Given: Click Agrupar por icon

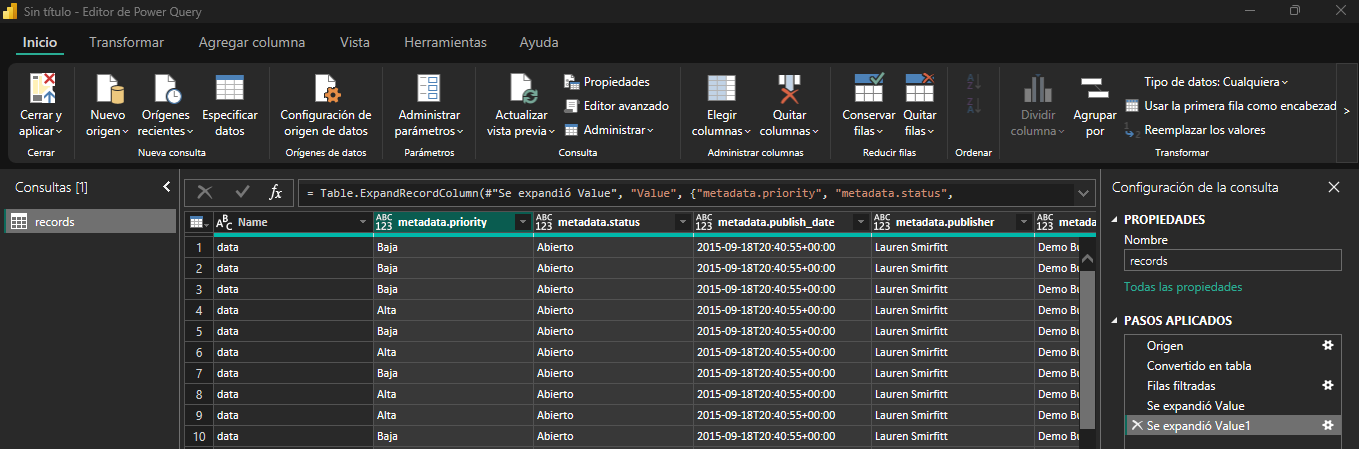Looking at the screenshot, I should 1094,88.
